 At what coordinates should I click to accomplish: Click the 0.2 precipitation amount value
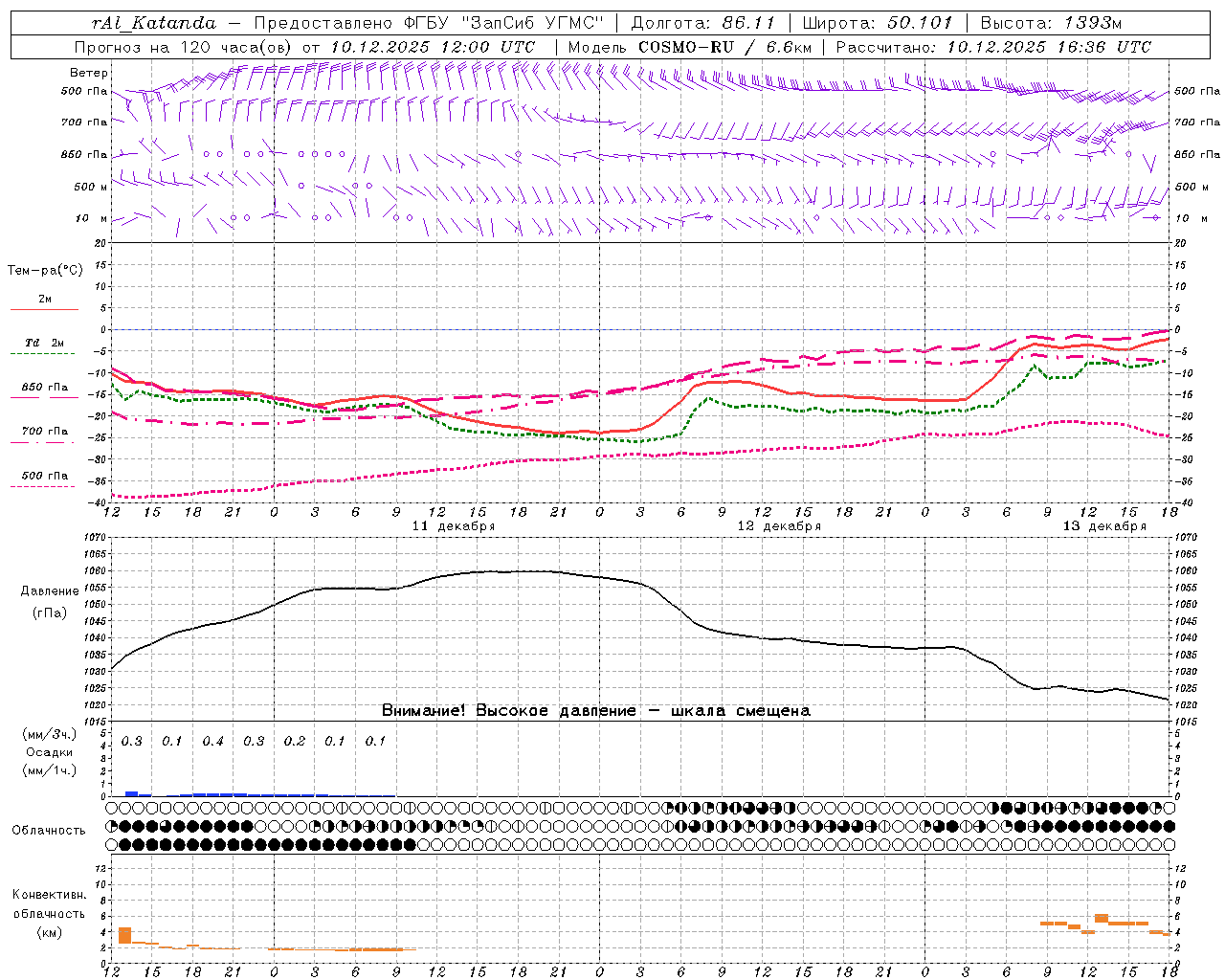click(x=294, y=742)
